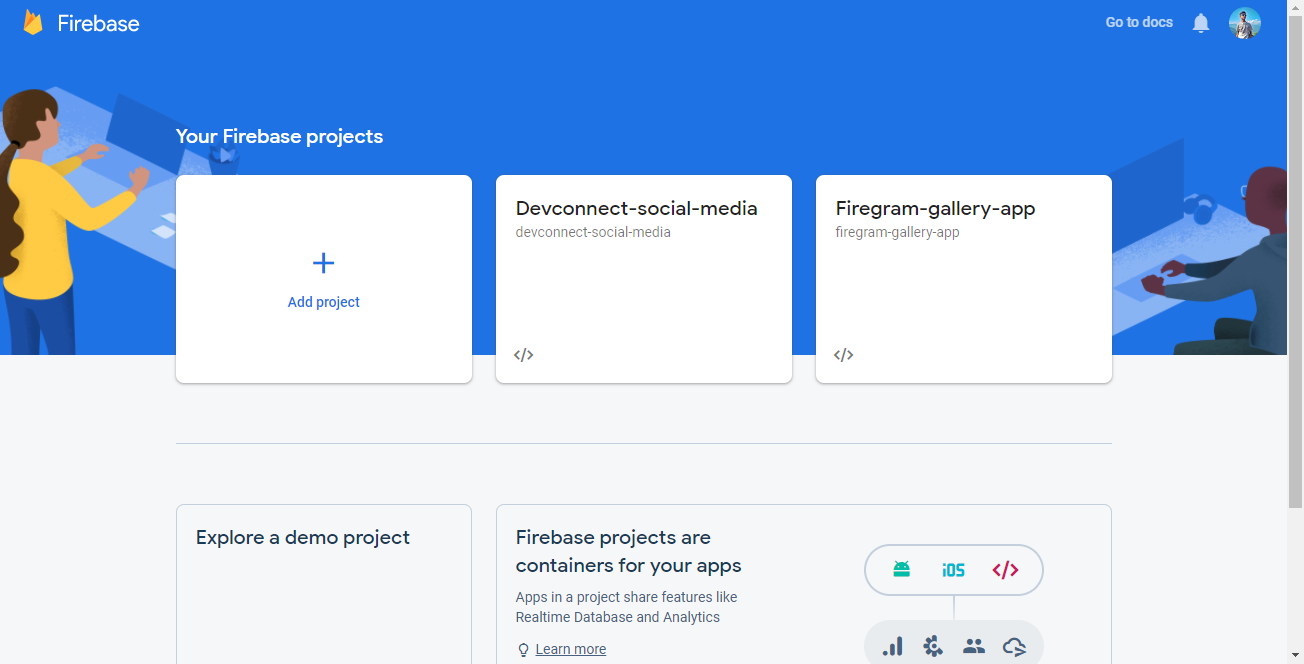Click the Firebase flame logo

point(33,23)
